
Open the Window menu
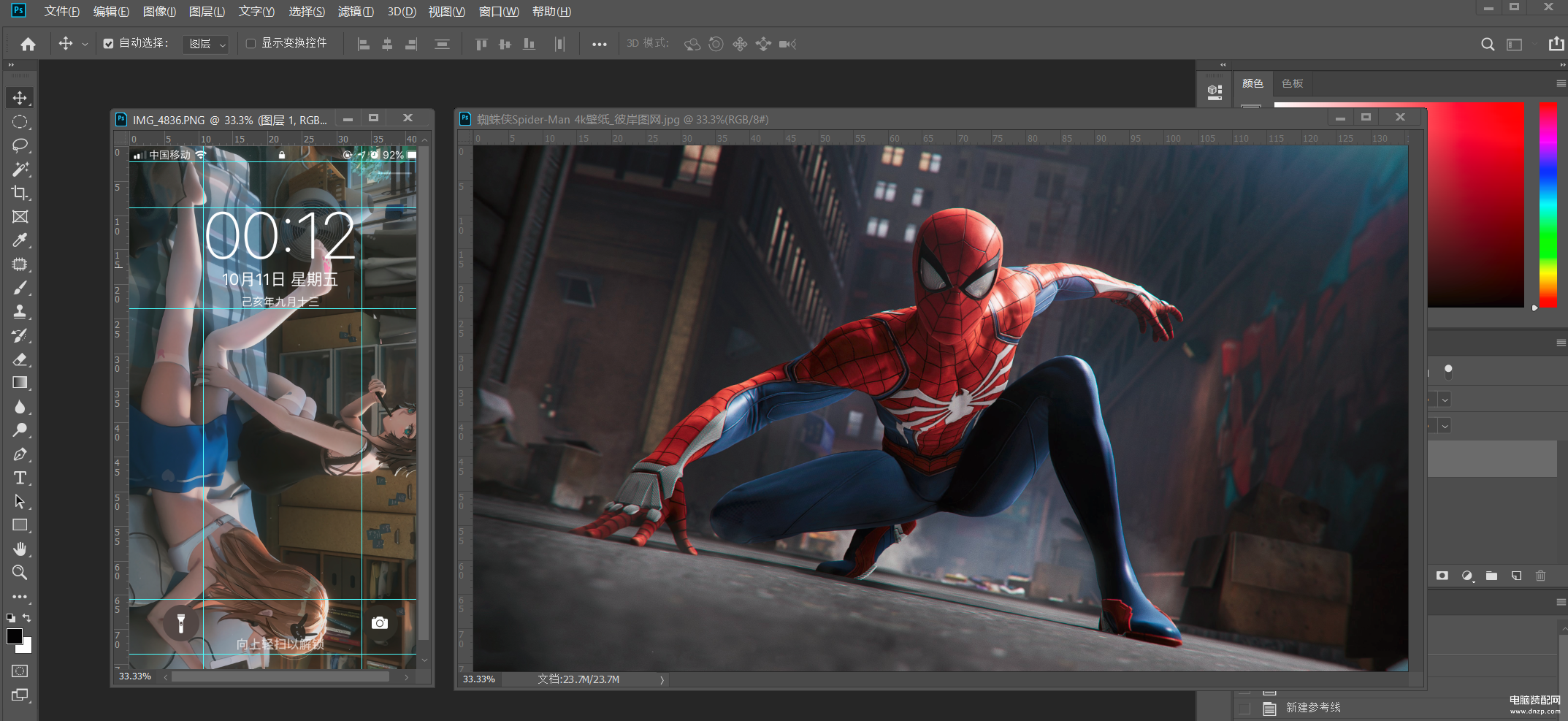coord(499,12)
